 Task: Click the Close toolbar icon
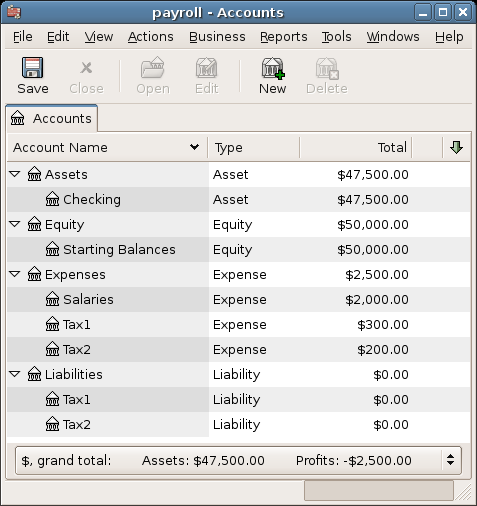[86, 68]
